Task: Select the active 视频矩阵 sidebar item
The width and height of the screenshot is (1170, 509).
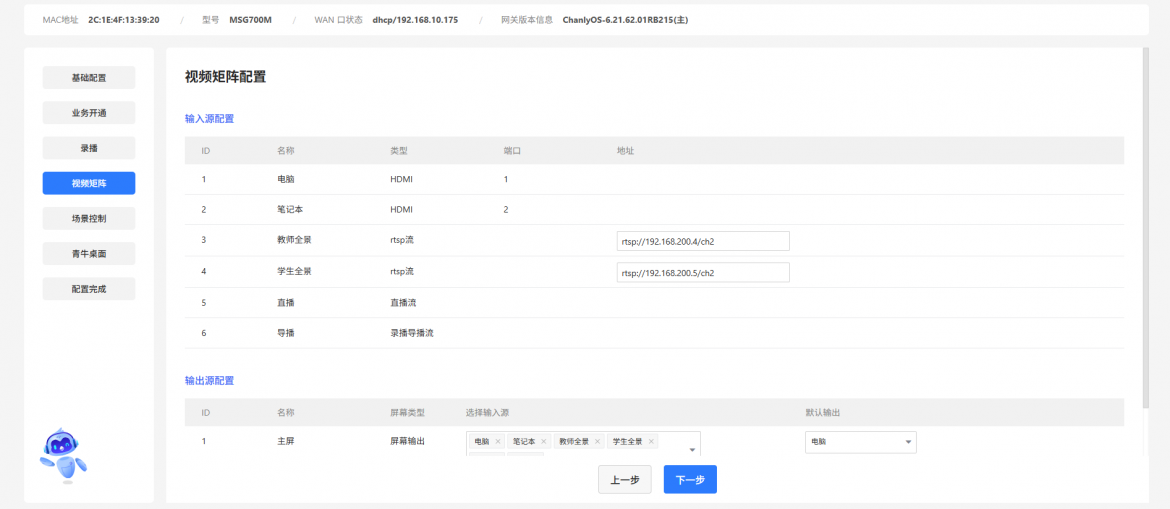Action: coord(89,183)
